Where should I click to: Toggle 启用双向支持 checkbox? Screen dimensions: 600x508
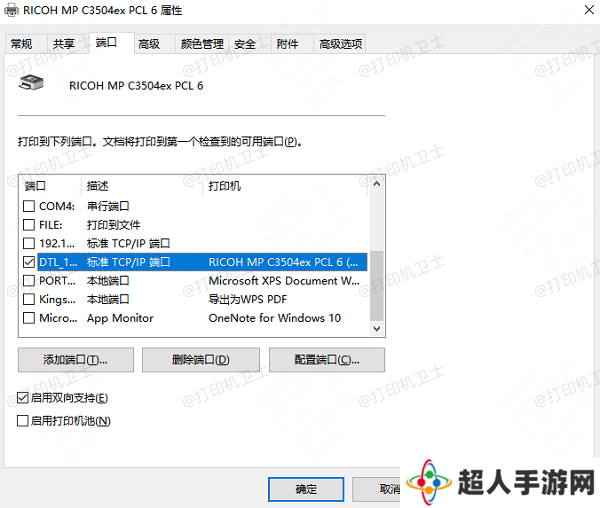pyautogui.click(x=23, y=398)
